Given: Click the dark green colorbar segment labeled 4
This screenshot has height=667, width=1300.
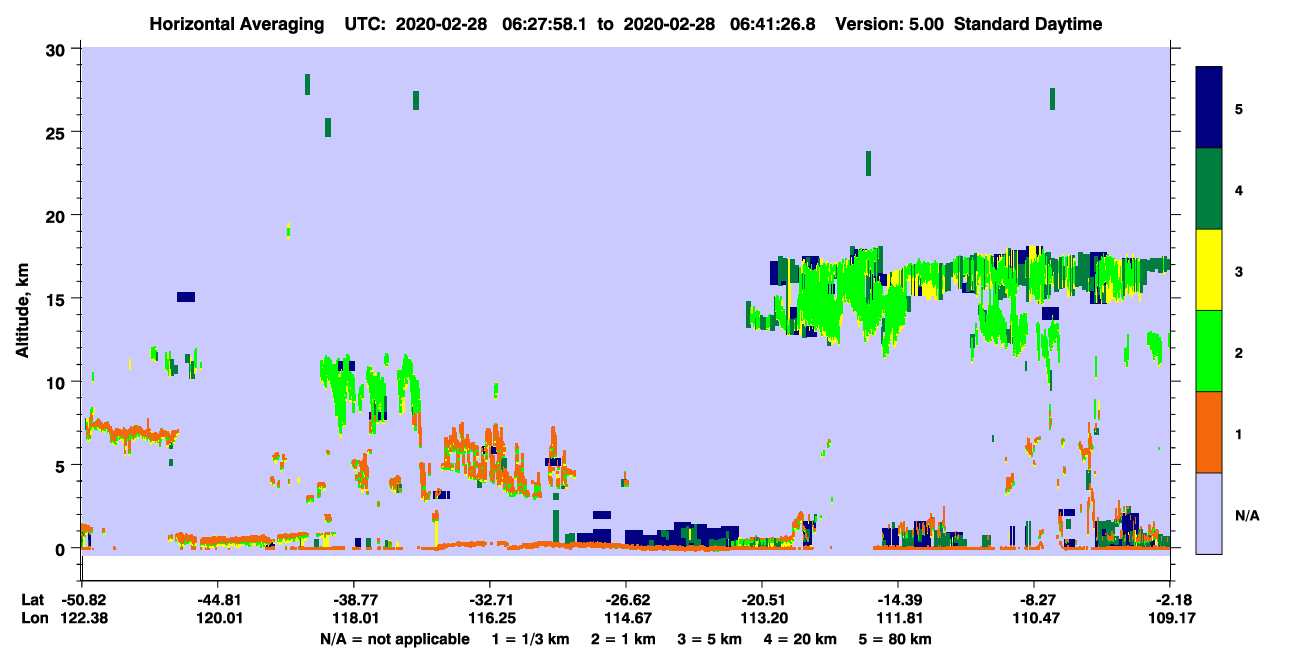Looking at the screenshot, I should pos(1209,189).
